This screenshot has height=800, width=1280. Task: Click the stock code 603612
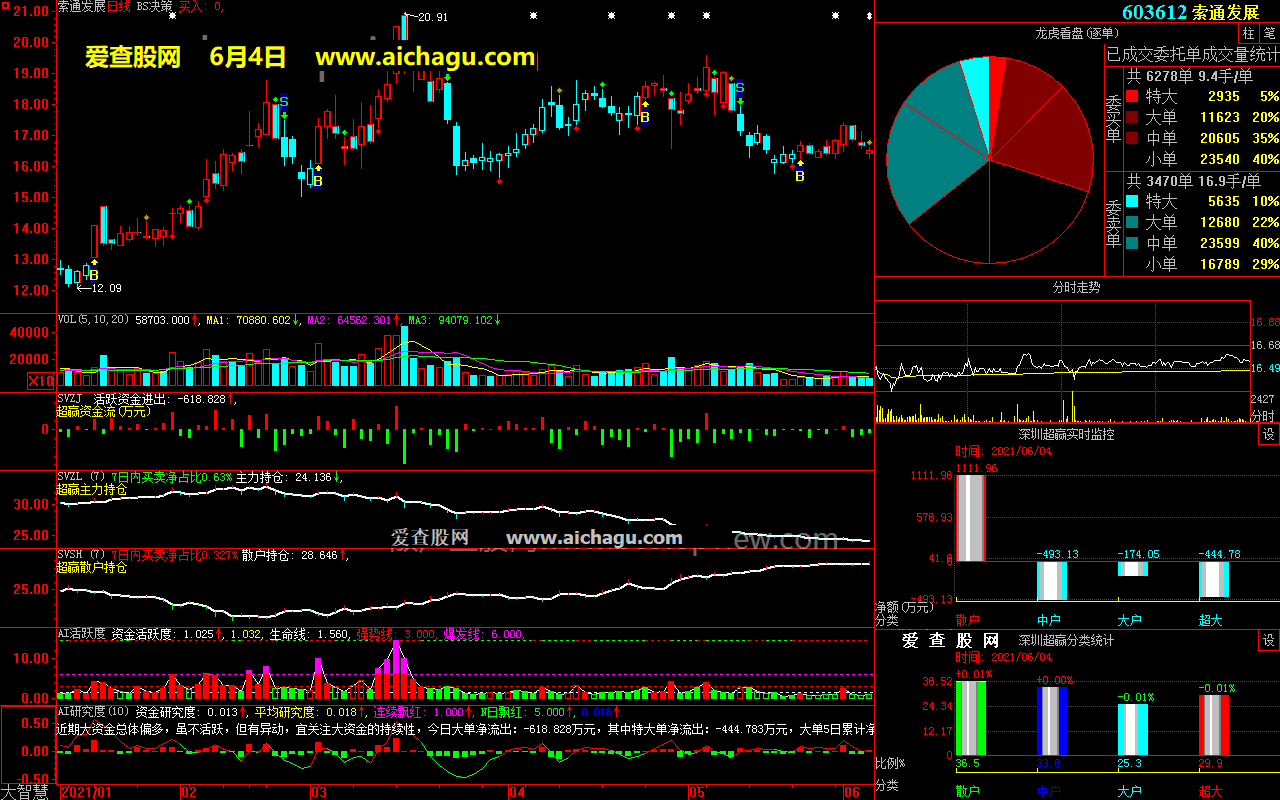pyautogui.click(x=1154, y=12)
